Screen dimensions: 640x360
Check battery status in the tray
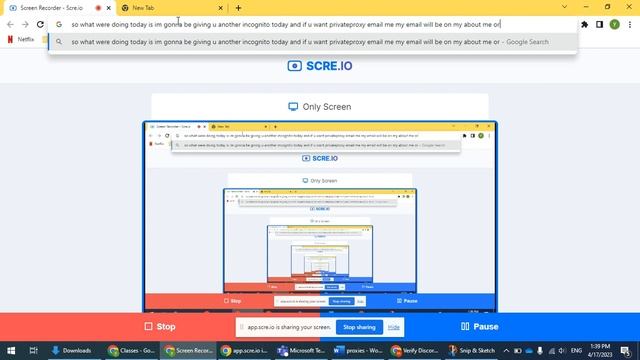[x=518, y=350]
